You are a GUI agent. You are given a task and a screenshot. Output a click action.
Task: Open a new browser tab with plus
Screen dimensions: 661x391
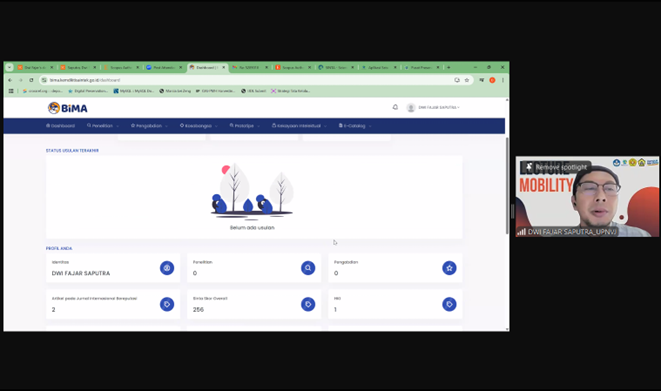click(x=449, y=67)
